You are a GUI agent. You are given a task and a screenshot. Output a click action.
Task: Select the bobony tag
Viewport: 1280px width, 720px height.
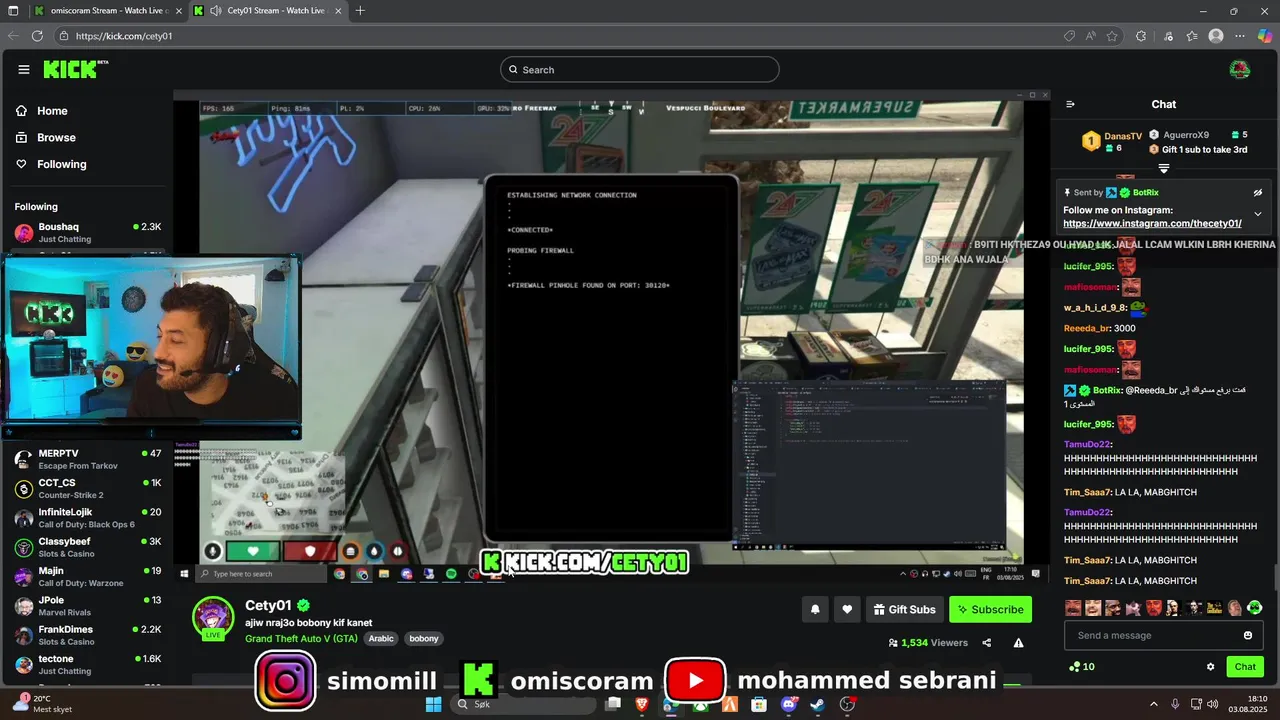pos(424,638)
